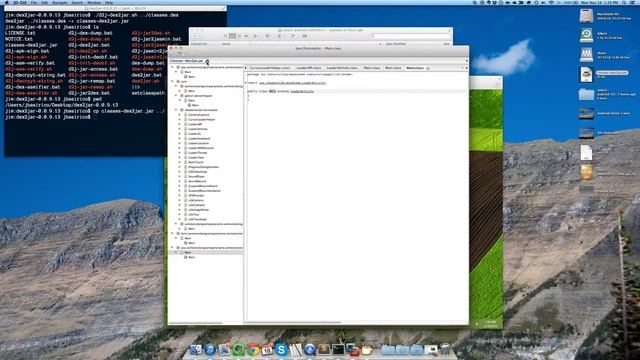The width and height of the screenshot is (640, 360).
Task: Select LoaderLocation class in tree
Action: pyautogui.click(x=199, y=143)
